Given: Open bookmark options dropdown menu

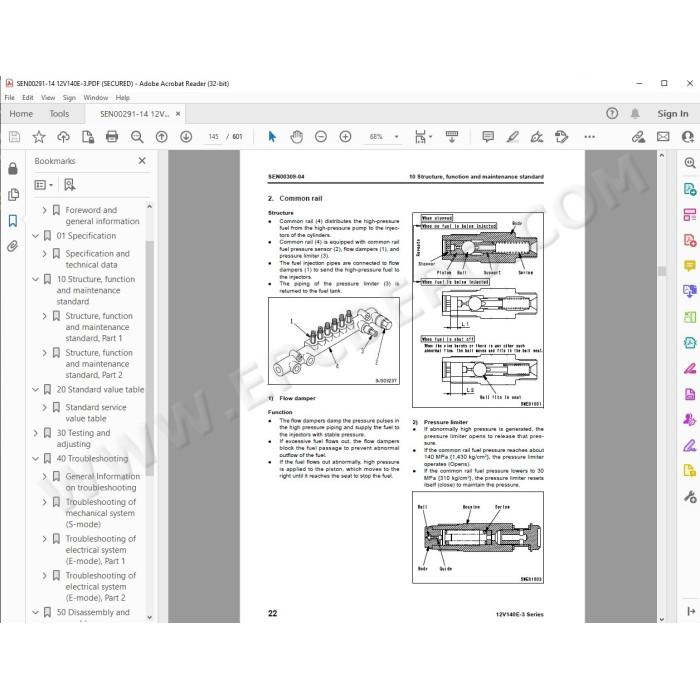Looking at the screenshot, I should tap(44, 185).
